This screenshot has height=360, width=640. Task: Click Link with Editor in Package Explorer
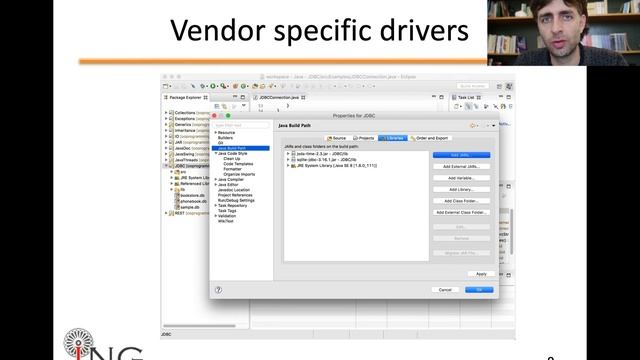pyautogui.click(x=224, y=106)
